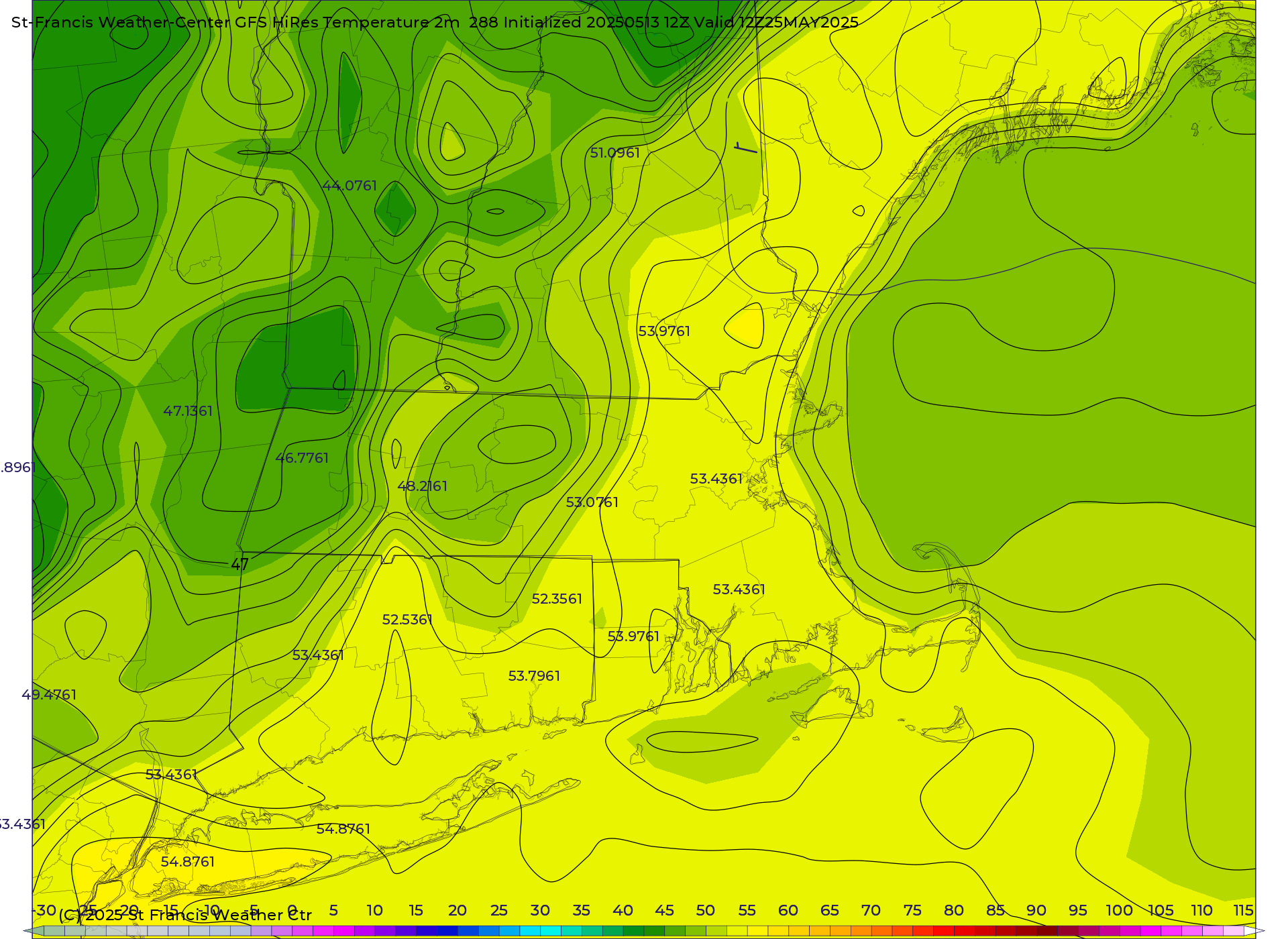This screenshot has width=1288, height=939.
Task: Select the 52.5361 temperature reading
Action: 407,620
